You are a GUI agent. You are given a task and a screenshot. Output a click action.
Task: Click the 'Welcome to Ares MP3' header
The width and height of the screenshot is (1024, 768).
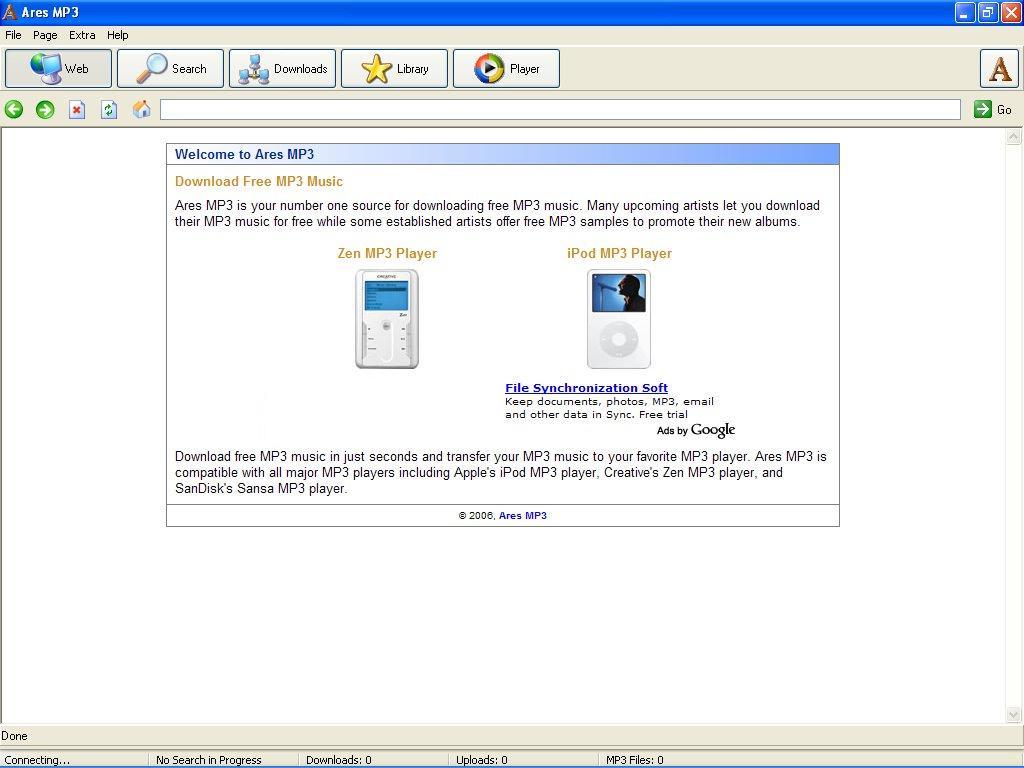(x=244, y=155)
